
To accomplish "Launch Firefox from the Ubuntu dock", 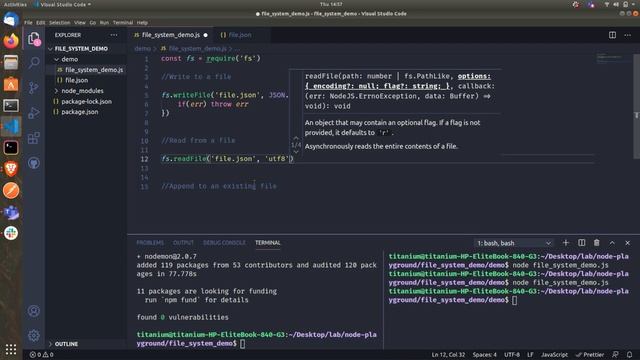I will pyautogui.click(x=11, y=41).
